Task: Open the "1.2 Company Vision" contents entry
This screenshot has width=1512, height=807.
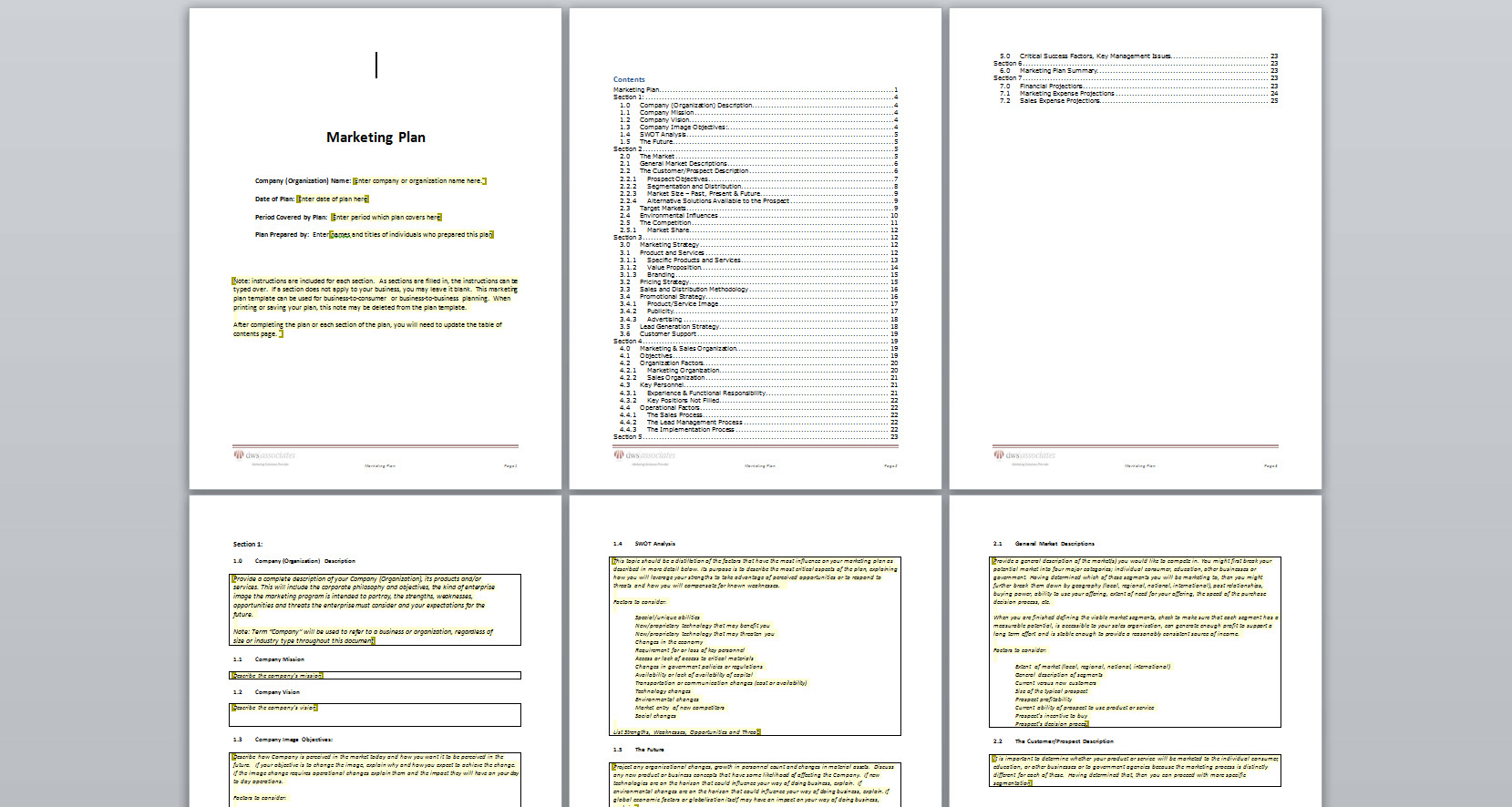Action: pyautogui.click(x=758, y=120)
